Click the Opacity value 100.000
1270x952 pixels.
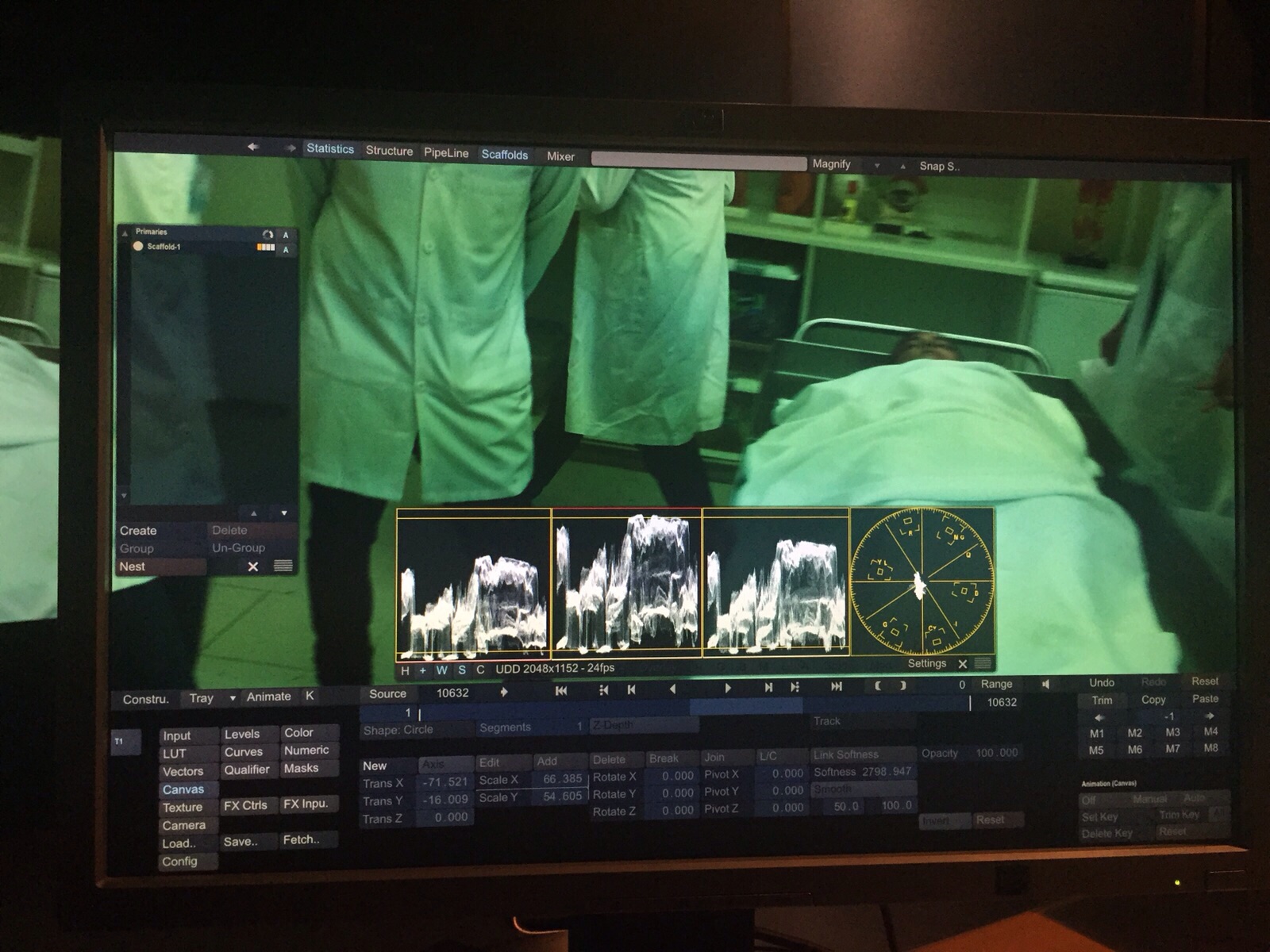(997, 753)
